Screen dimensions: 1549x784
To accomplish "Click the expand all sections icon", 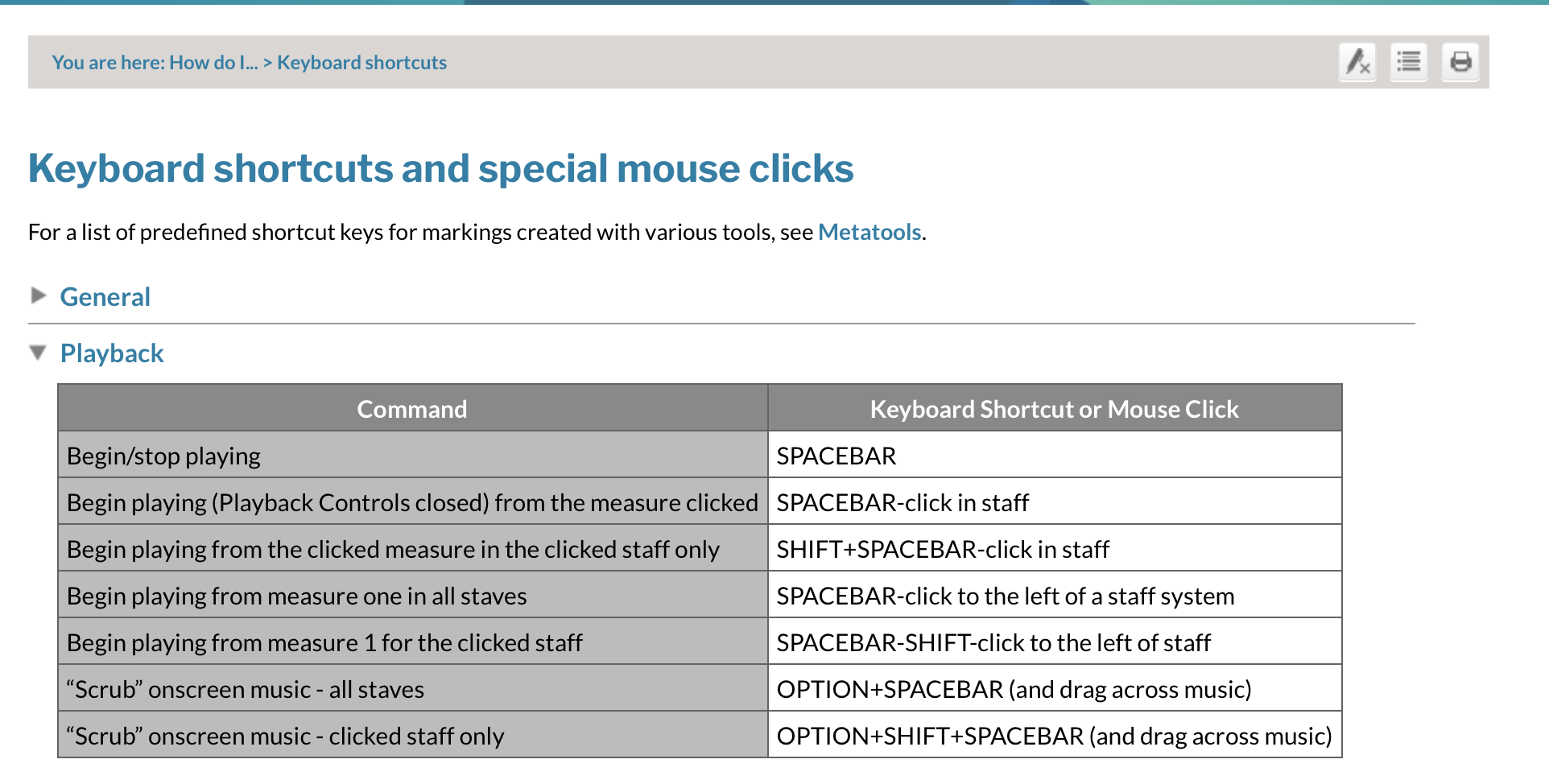I will 1409,62.
